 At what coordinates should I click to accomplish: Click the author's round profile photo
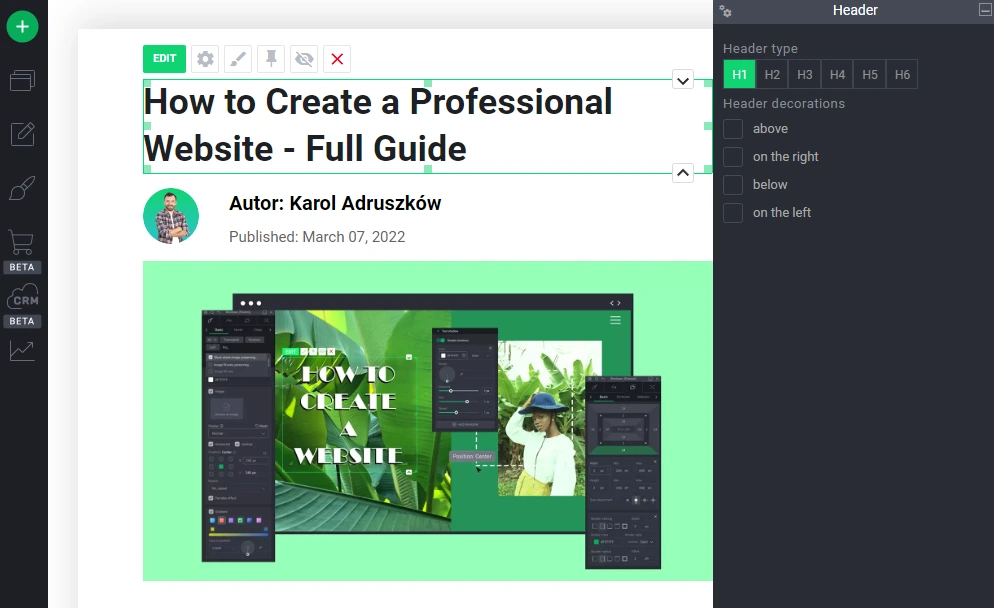pos(171,216)
